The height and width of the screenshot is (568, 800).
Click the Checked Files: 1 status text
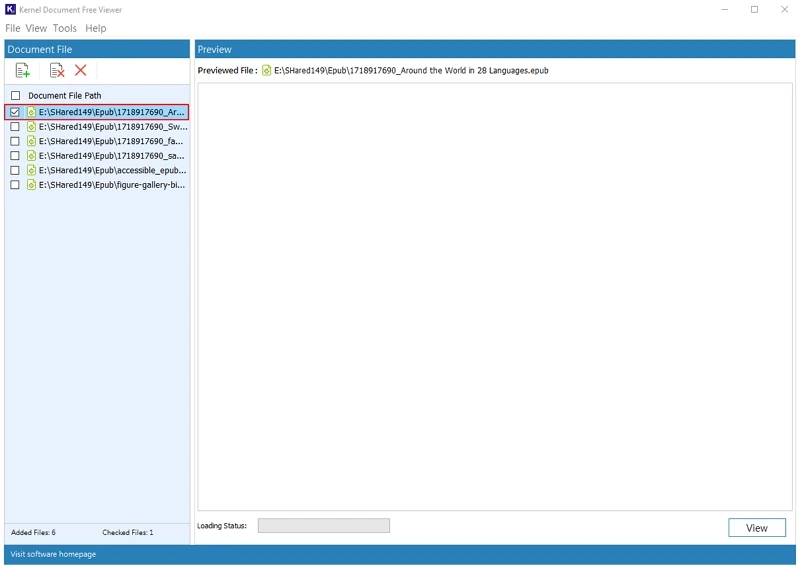pyautogui.click(x=128, y=532)
